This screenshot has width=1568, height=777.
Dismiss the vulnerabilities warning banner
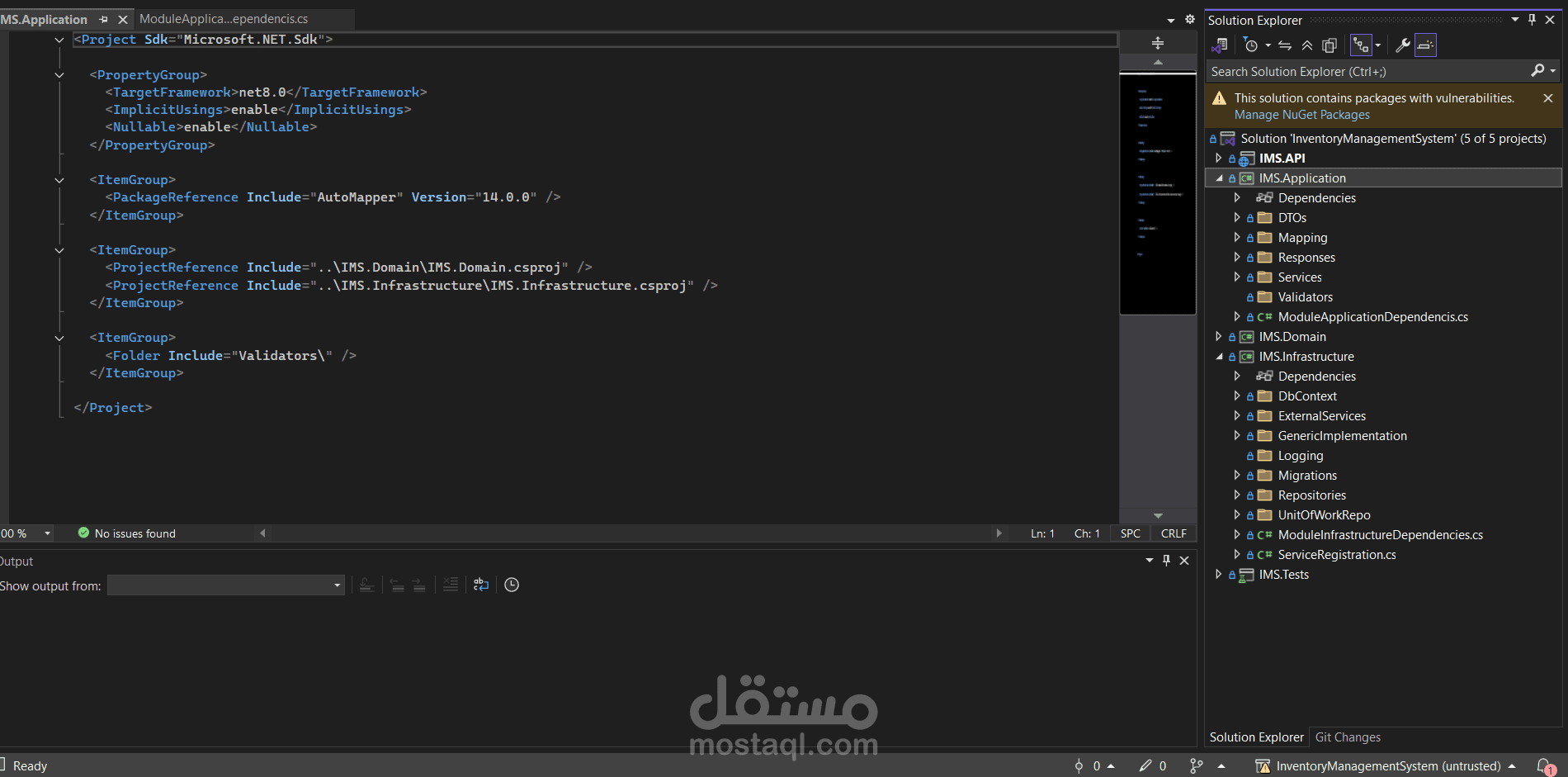(1548, 97)
